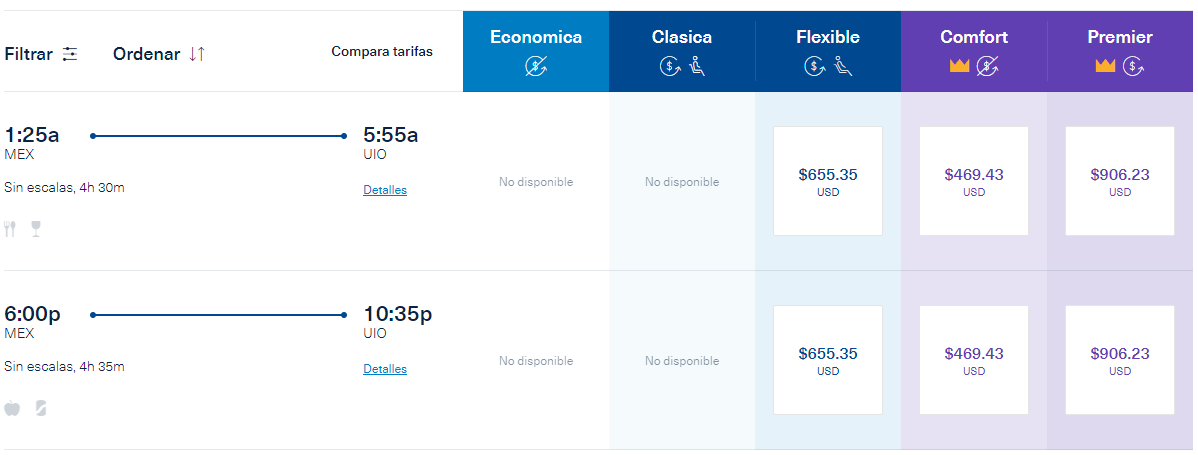Viewport: 1198px width, 455px height.
Task: Click the crown icon under Comfort
Action: pos(960,66)
